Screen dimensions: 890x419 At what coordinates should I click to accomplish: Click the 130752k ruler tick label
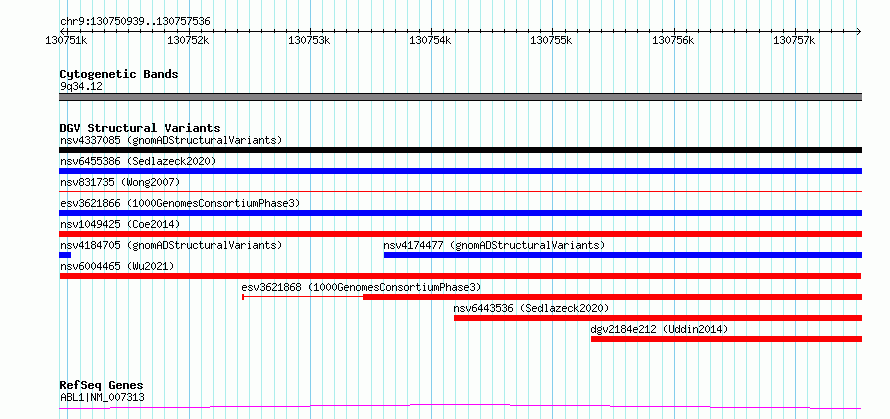188,40
